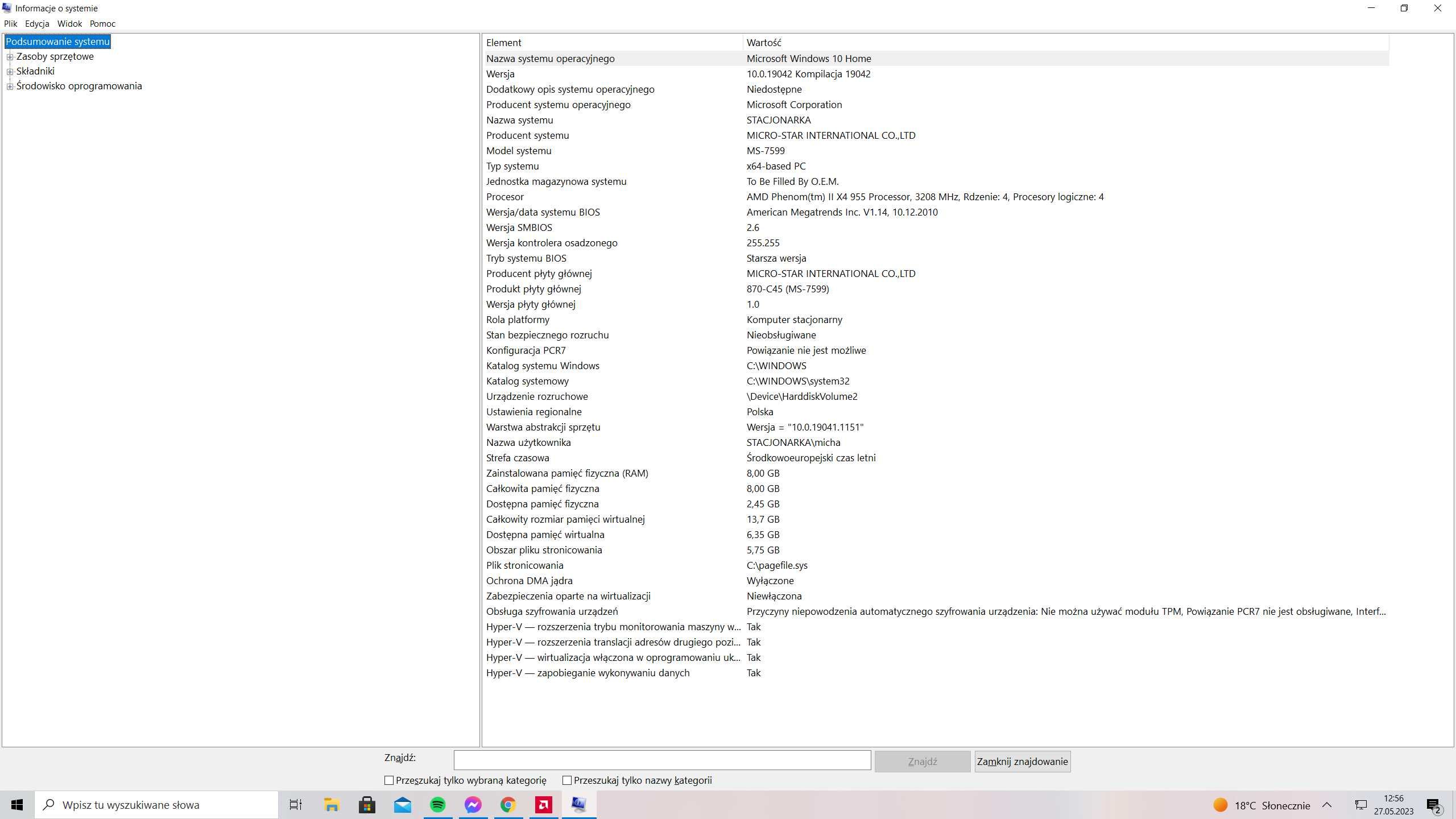Select the Procesor row label
The width and height of the screenshot is (1456, 819).
[505, 197]
